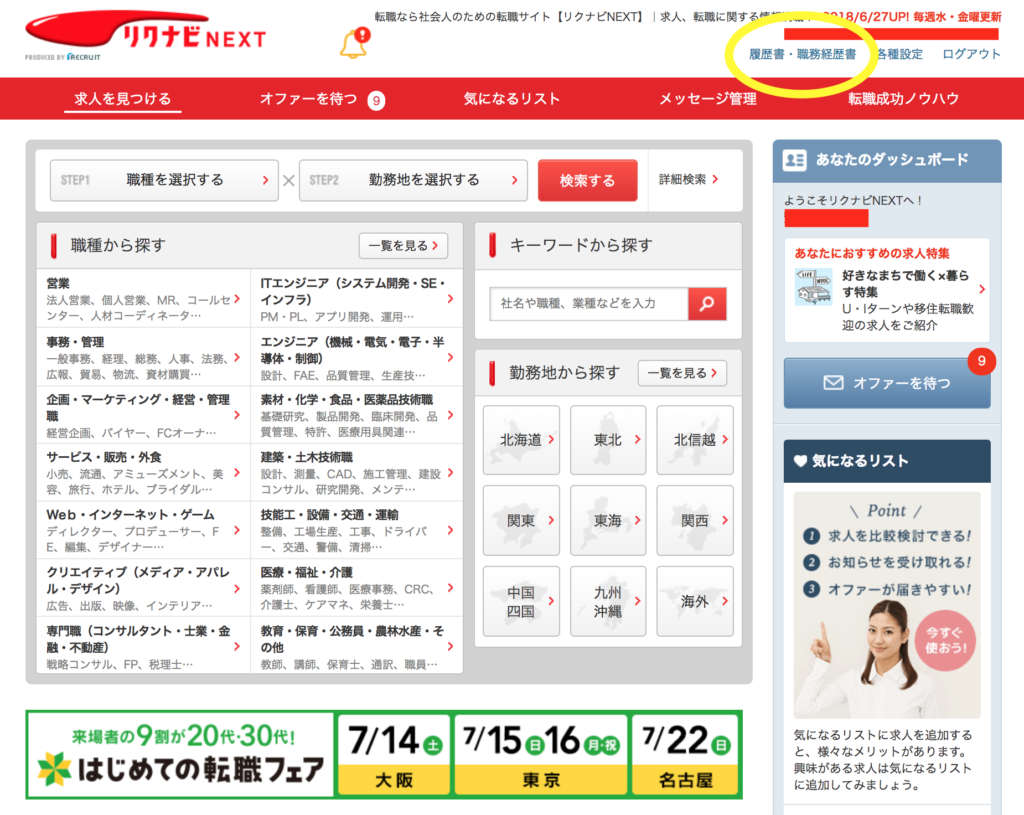
Task: Select 関西 region button
Action: 695,520
